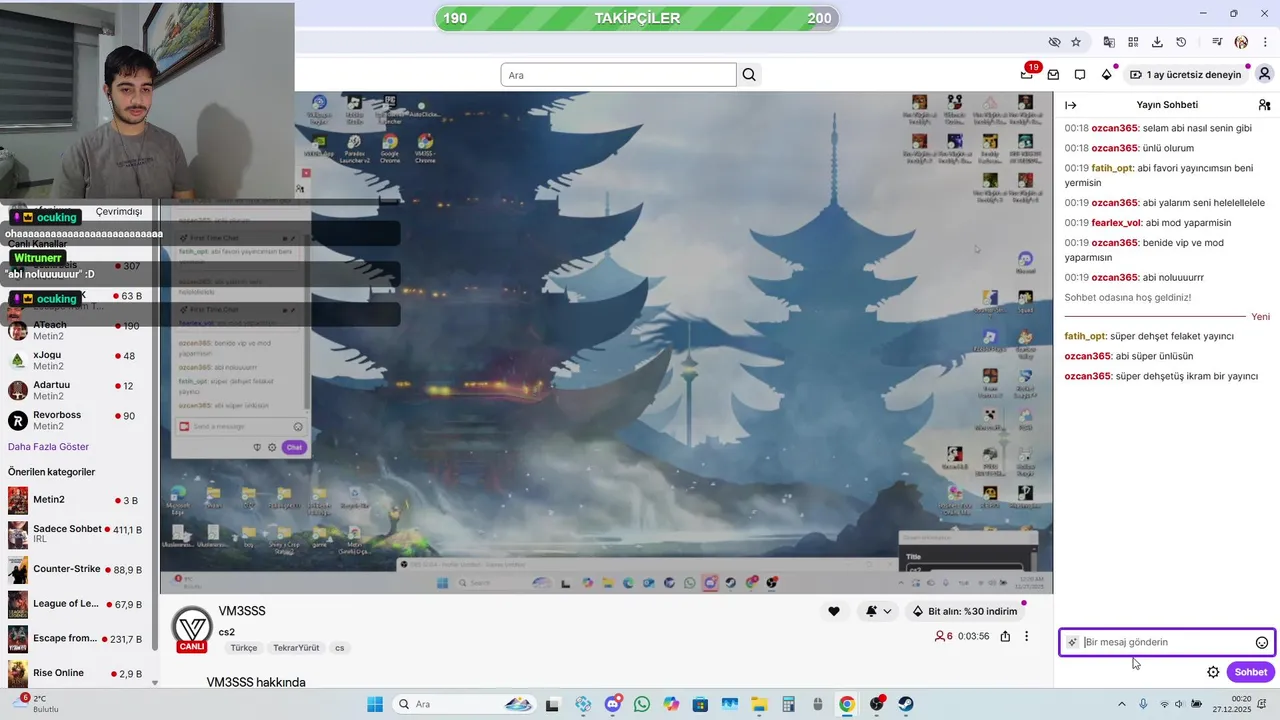Share the stream with share icon
Screen dimensions: 1280x720
coord(1005,636)
